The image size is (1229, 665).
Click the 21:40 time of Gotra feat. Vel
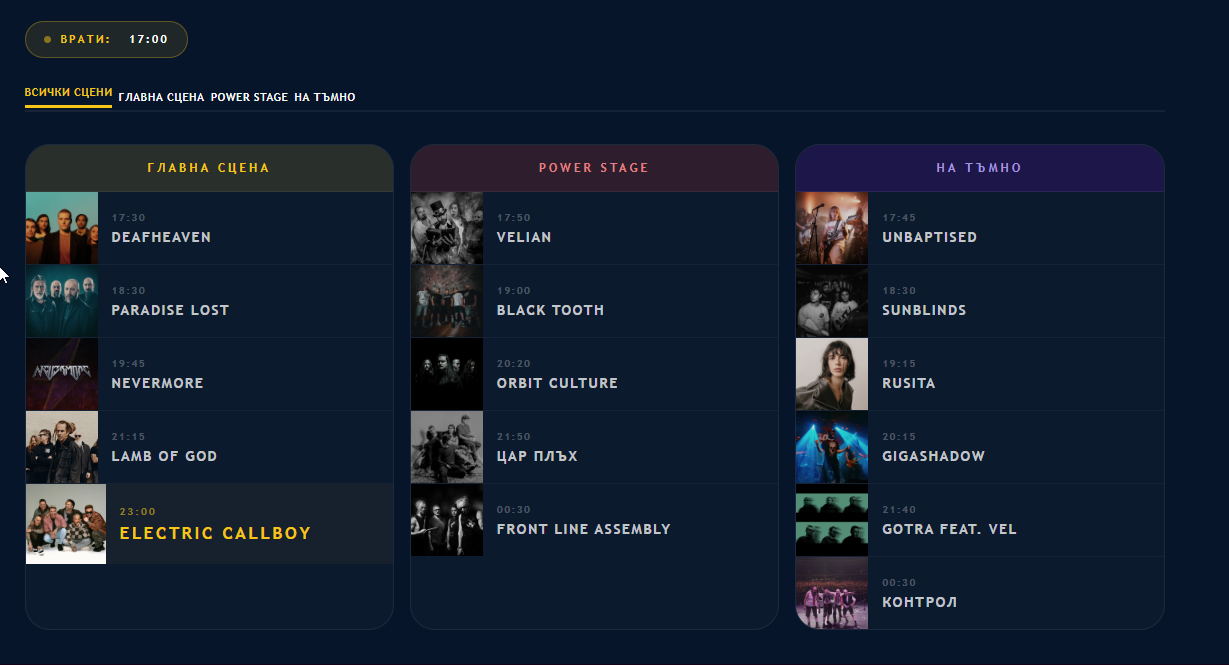[x=899, y=510]
